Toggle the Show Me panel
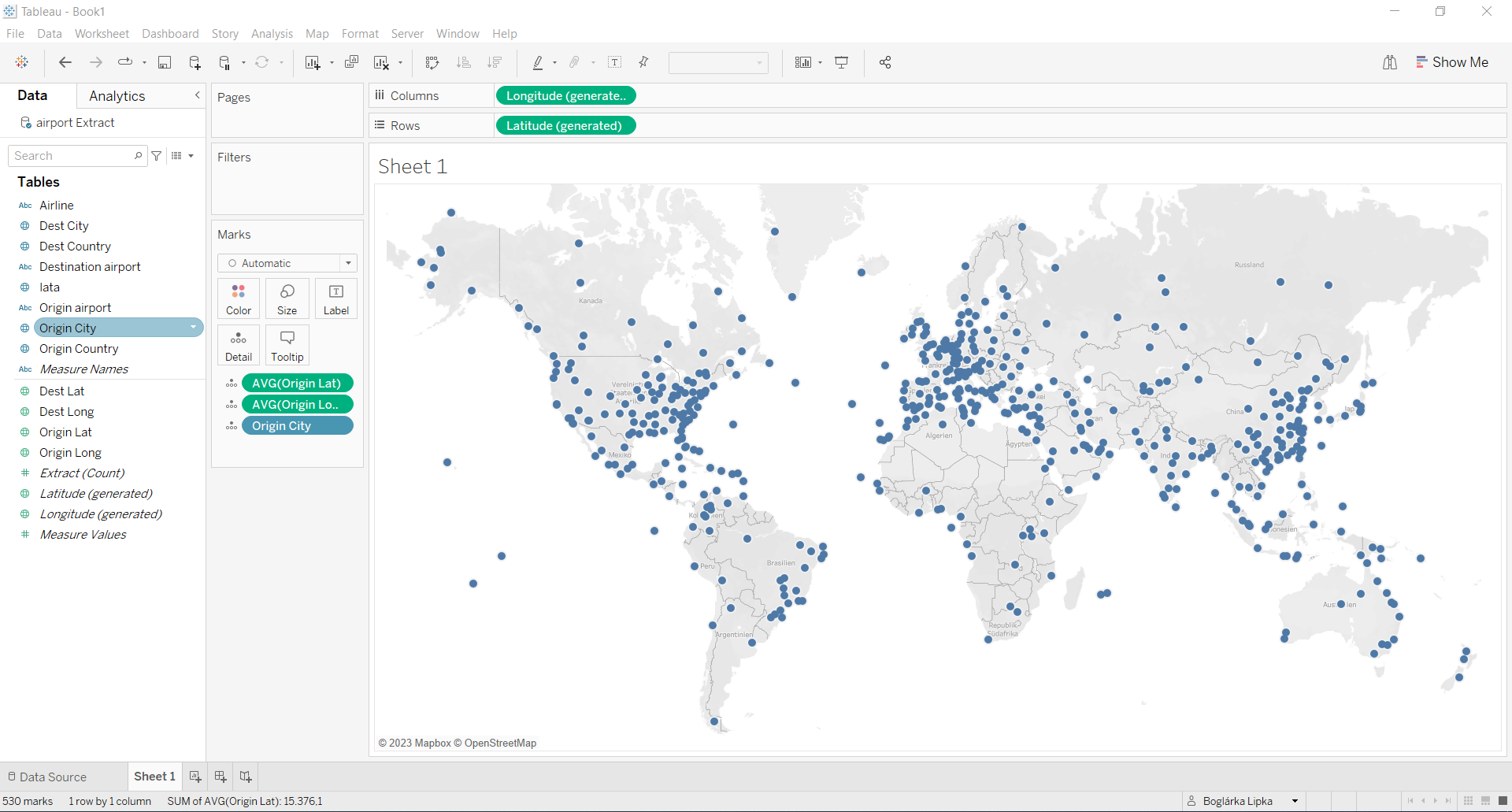The height and width of the screenshot is (812, 1512). (1452, 62)
